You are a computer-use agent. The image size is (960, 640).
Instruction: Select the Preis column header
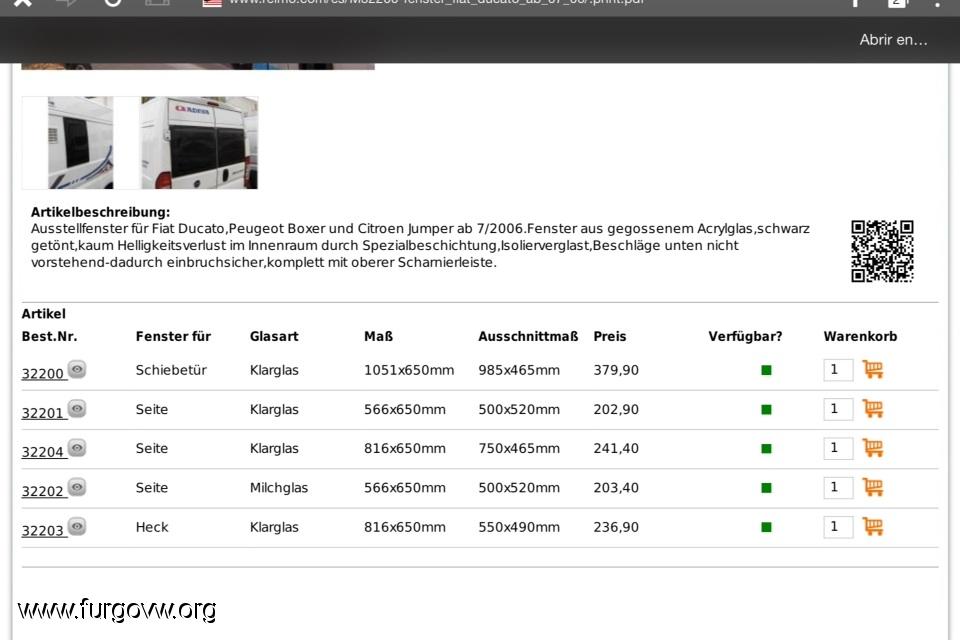pos(610,336)
